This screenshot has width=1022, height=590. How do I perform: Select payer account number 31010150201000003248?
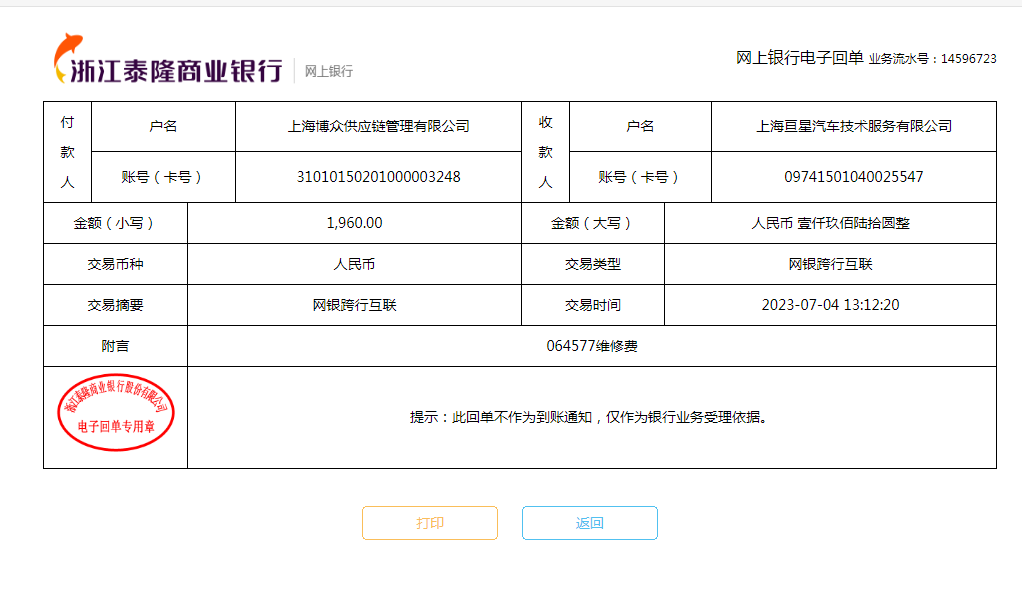pyautogui.click(x=378, y=177)
